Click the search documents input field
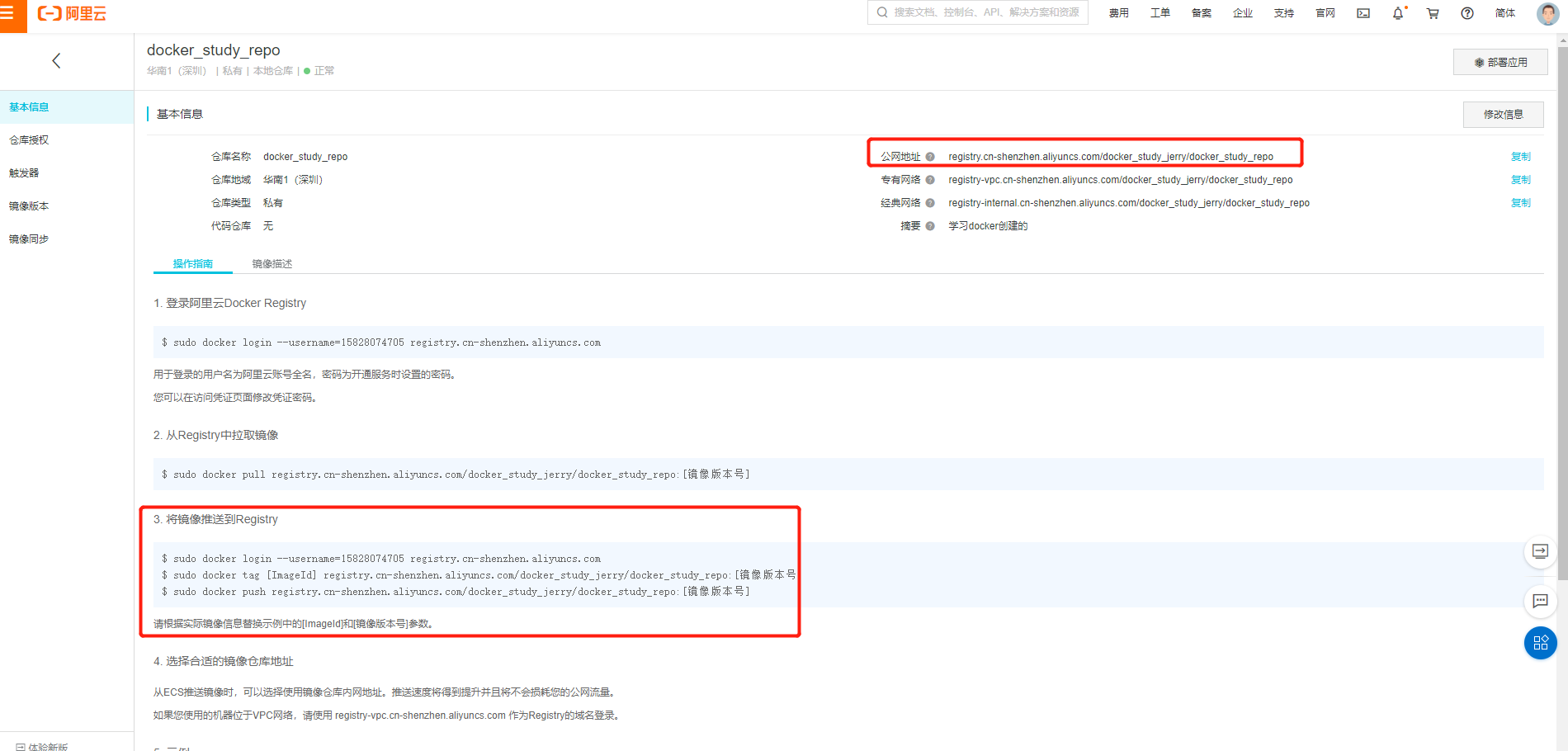The height and width of the screenshot is (751, 1568). [978, 12]
